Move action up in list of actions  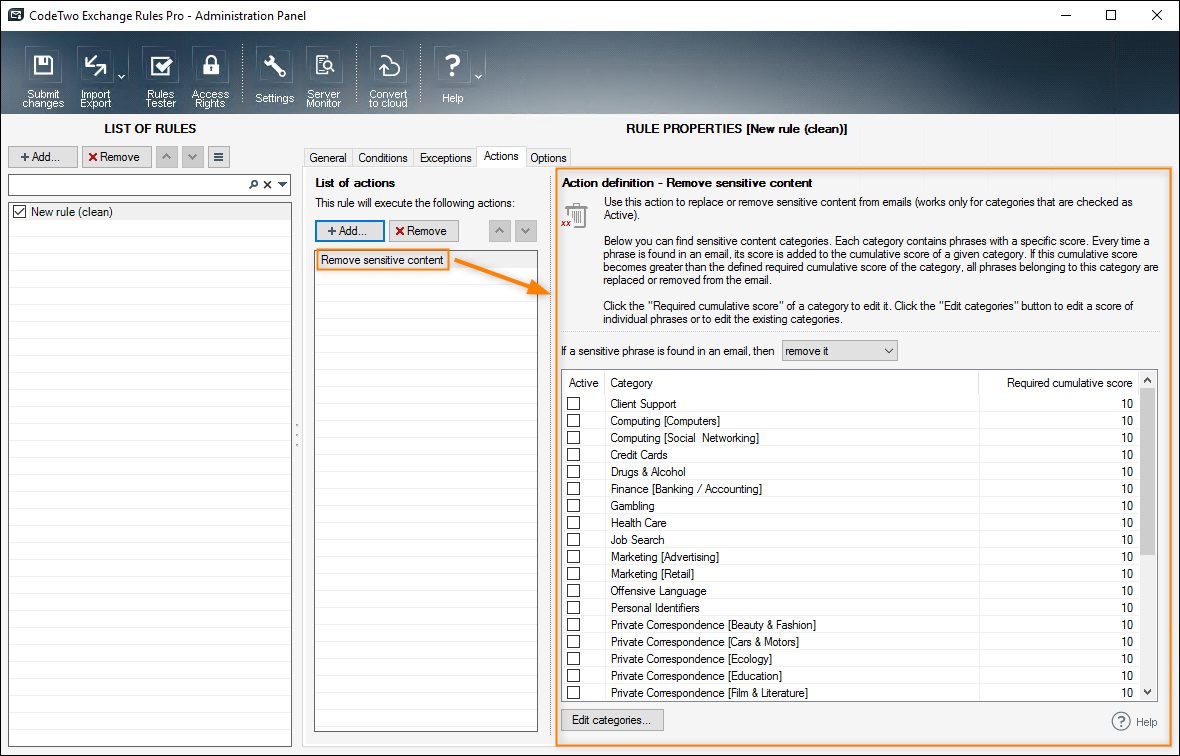500,231
